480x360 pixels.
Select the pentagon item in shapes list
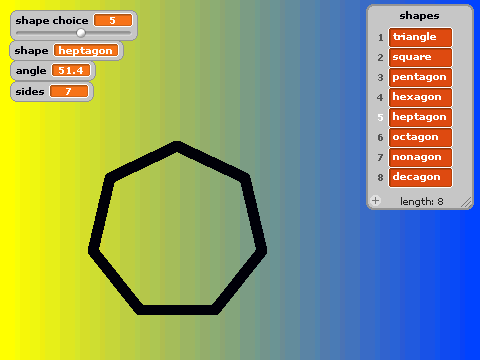[420, 77]
